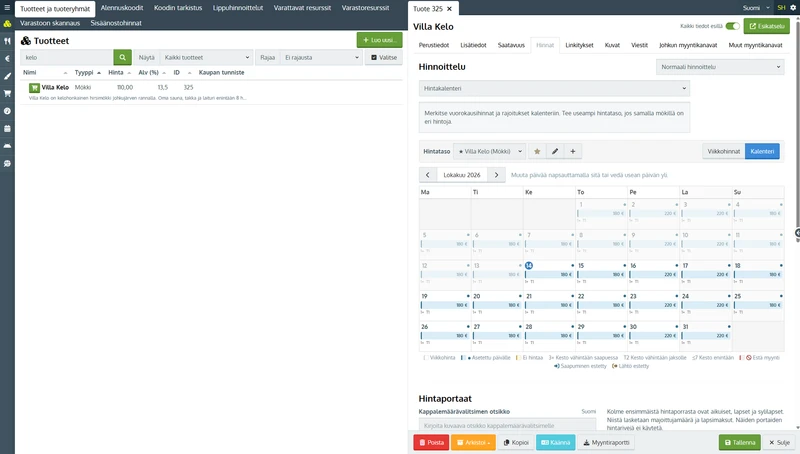
Task: Open the Lippuhinnoittelut tab
Action: point(238,8)
